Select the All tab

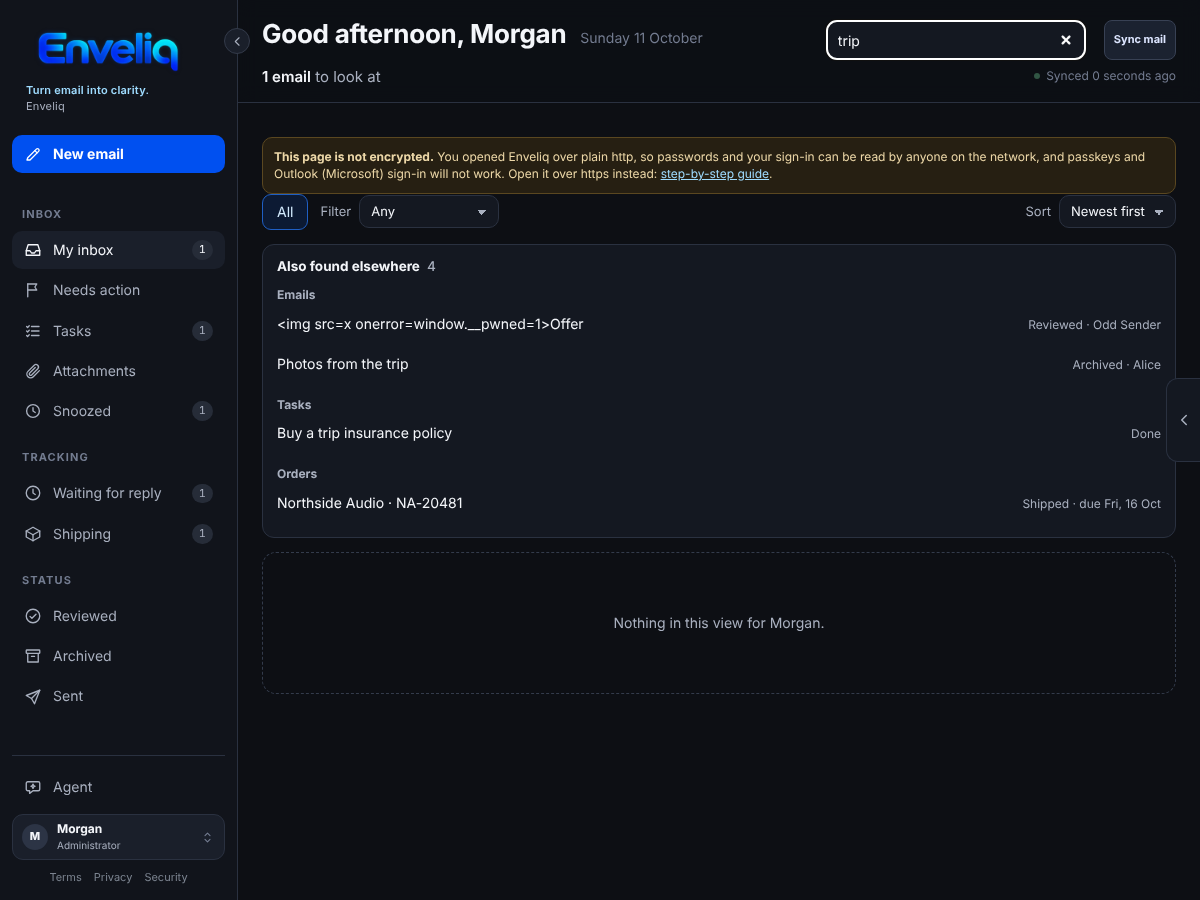click(x=285, y=212)
